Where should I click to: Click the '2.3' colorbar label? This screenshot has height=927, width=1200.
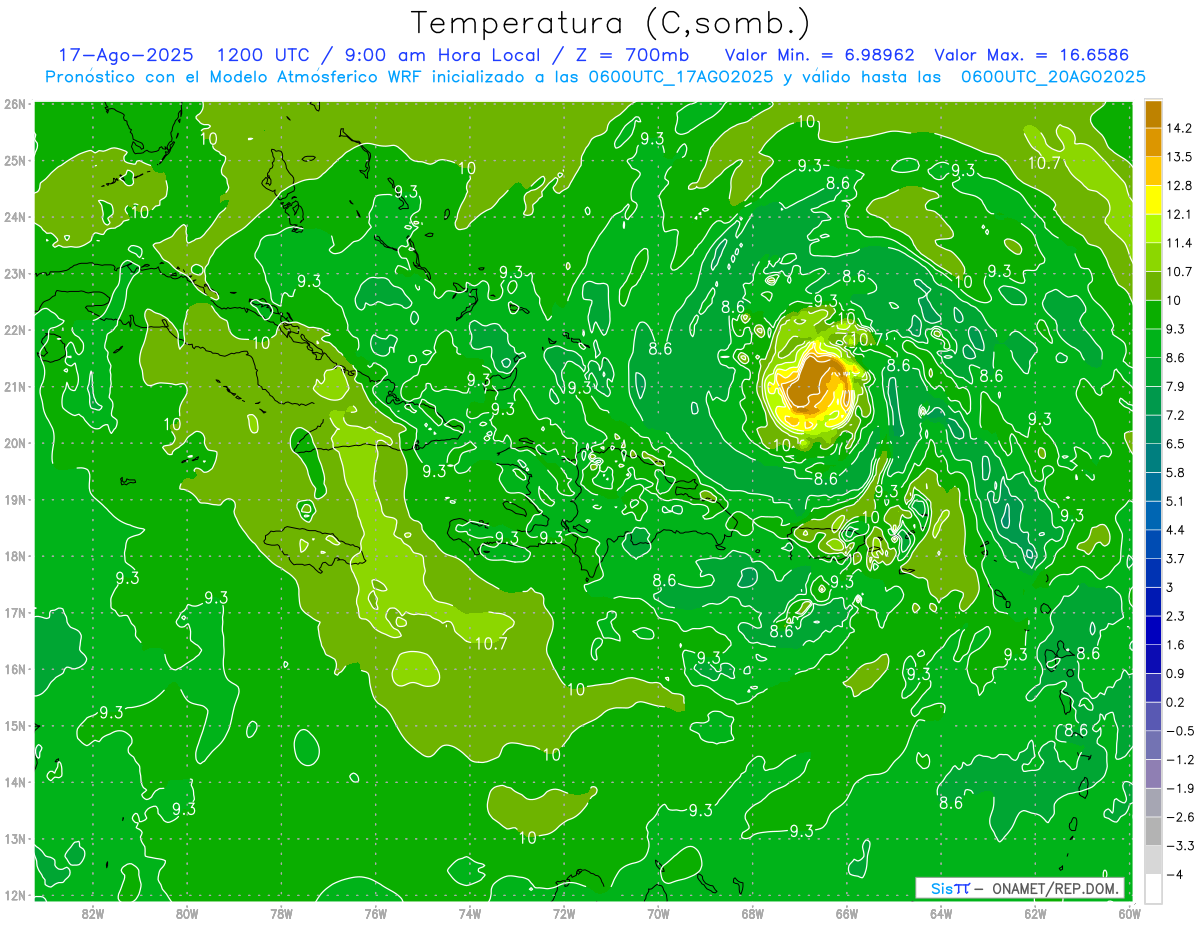click(x=1177, y=616)
